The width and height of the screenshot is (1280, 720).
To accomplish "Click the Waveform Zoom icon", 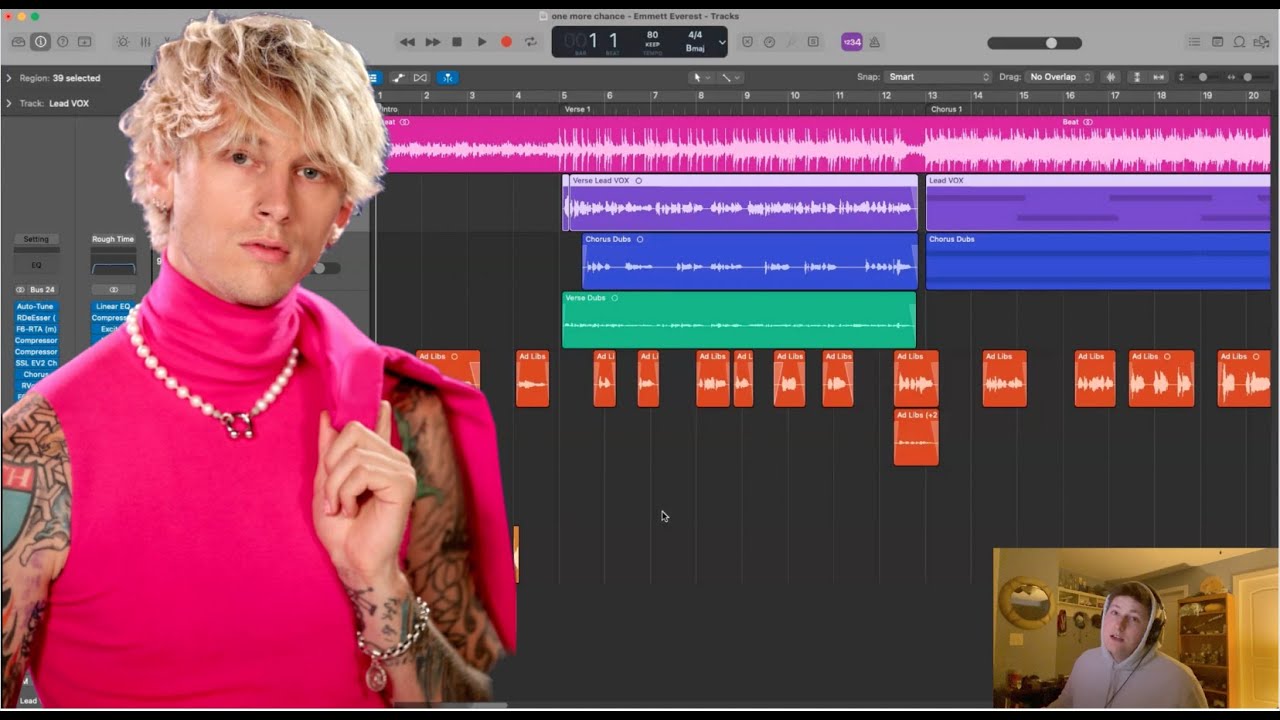I will pyautogui.click(x=1111, y=77).
